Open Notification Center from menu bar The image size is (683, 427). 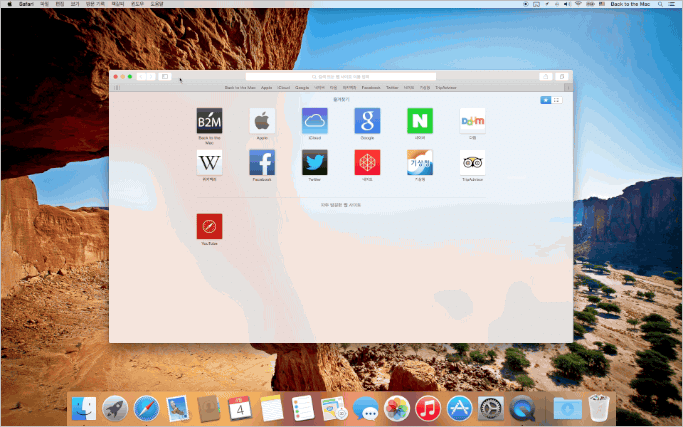click(x=672, y=4)
